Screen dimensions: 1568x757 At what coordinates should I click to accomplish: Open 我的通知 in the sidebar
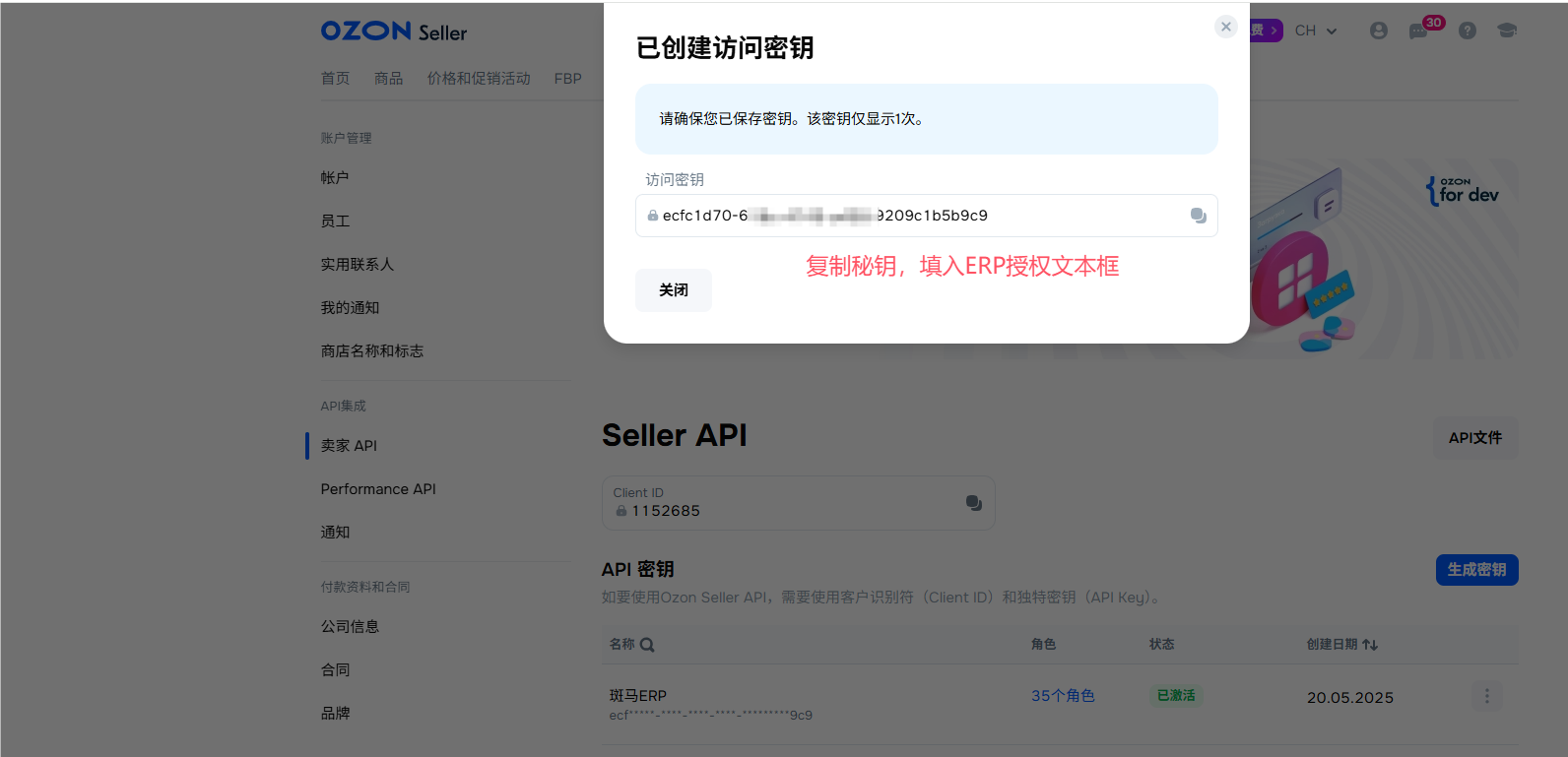coord(350,308)
